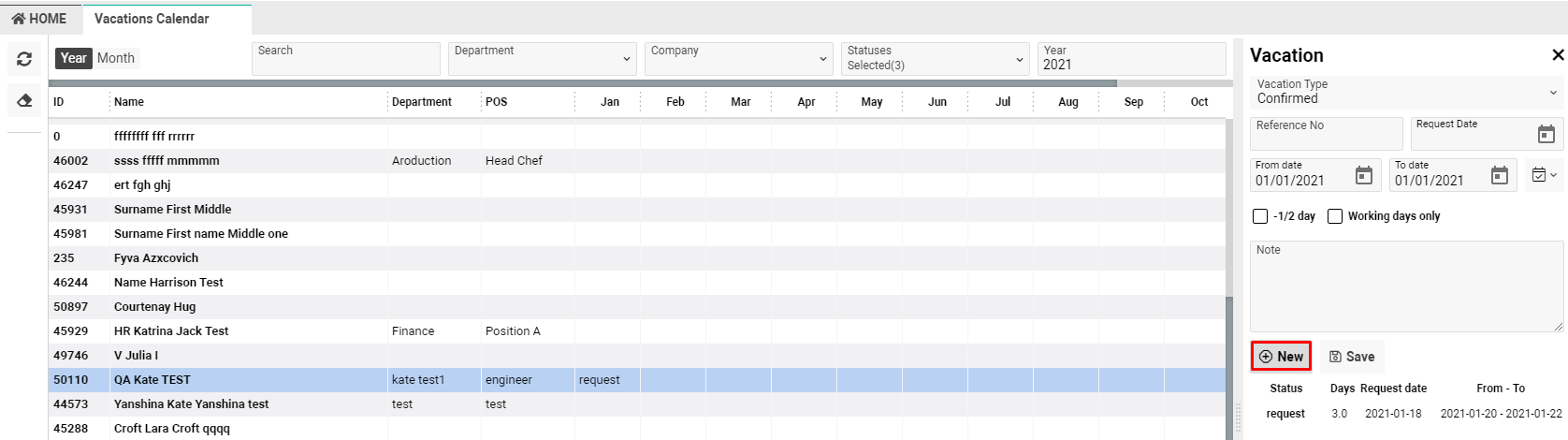
Task: Close the Vacation panel
Action: click(1558, 55)
